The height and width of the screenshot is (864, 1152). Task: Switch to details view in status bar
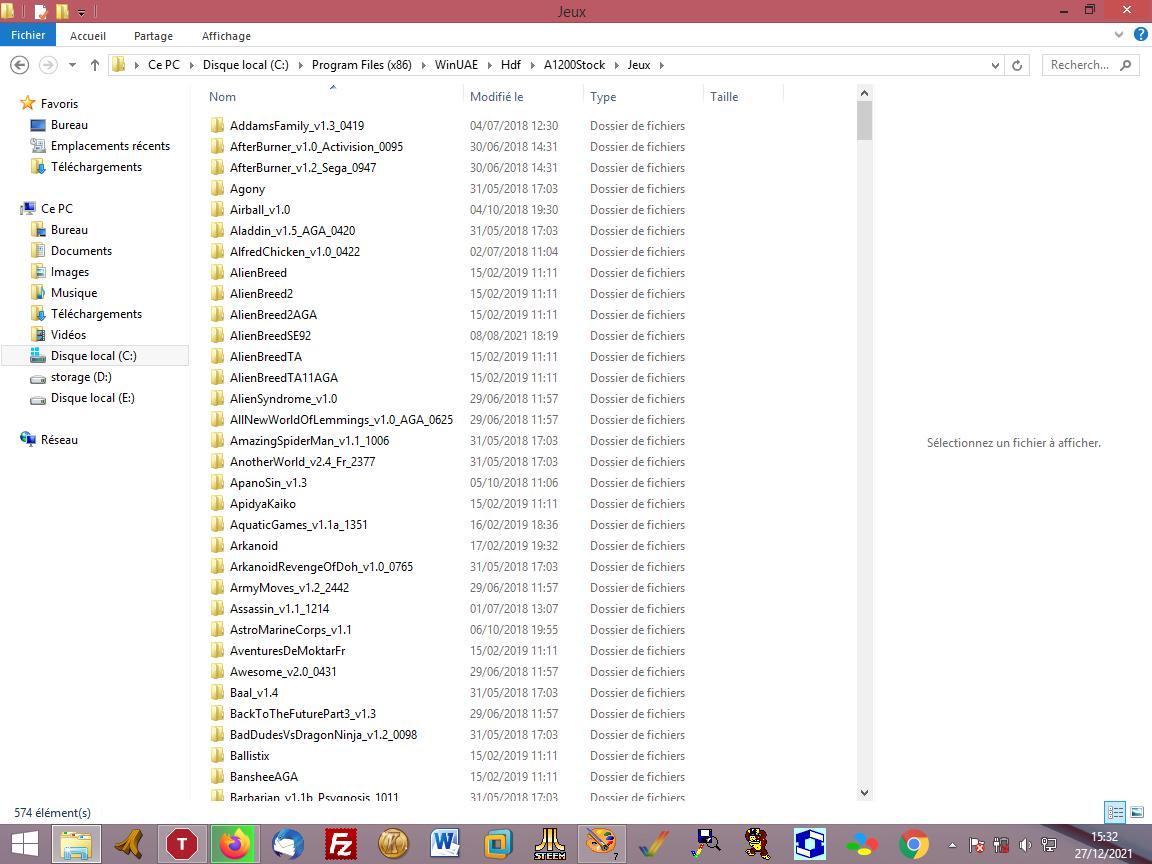[x=1115, y=812]
